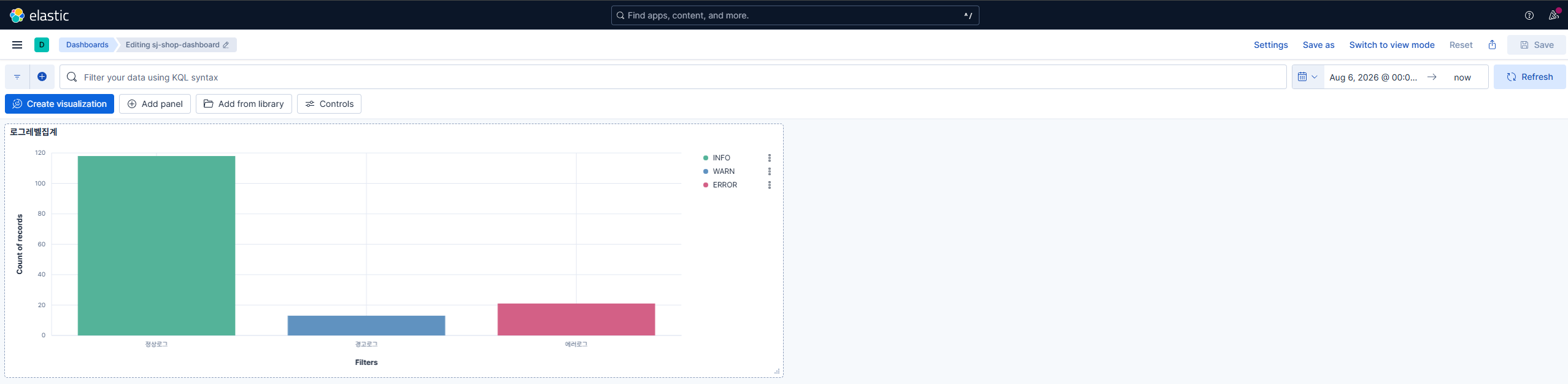The height and width of the screenshot is (384, 1568).
Task: Choose Save as
Action: tap(1318, 45)
